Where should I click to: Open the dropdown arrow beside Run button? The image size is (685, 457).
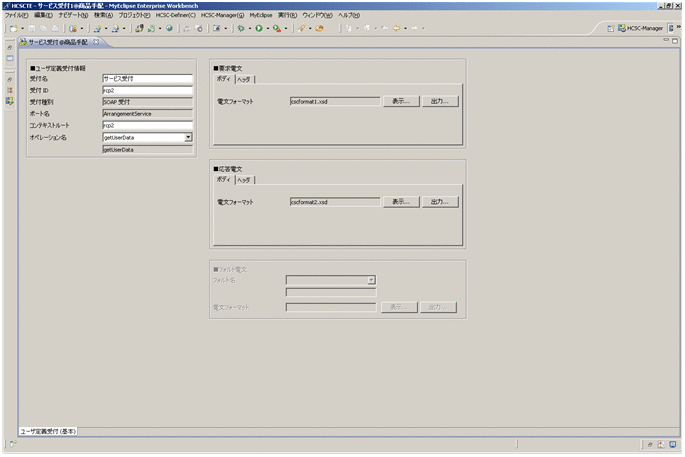(266, 28)
